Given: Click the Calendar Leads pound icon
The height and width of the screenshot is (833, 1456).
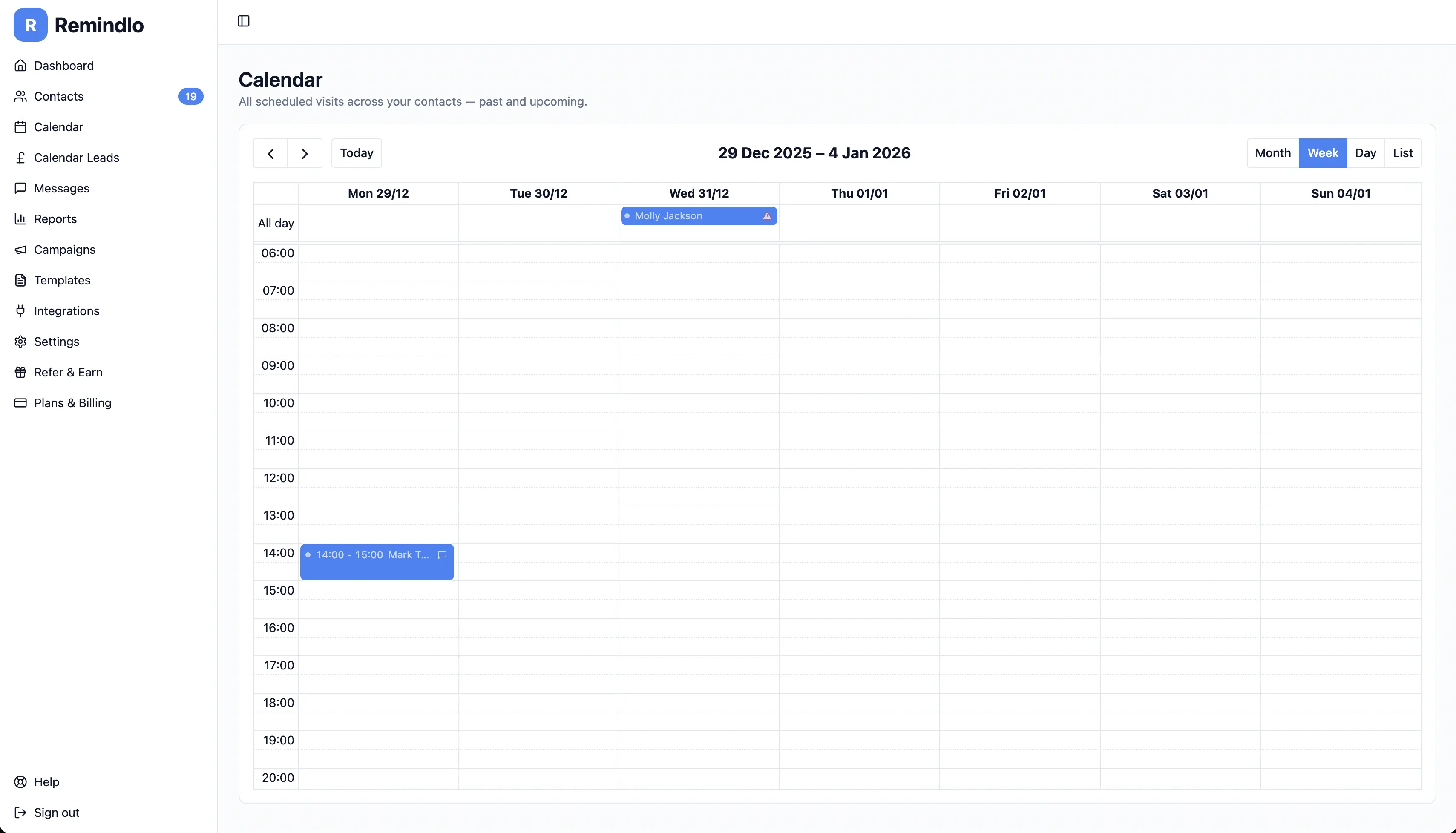Looking at the screenshot, I should (x=20, y=157).
